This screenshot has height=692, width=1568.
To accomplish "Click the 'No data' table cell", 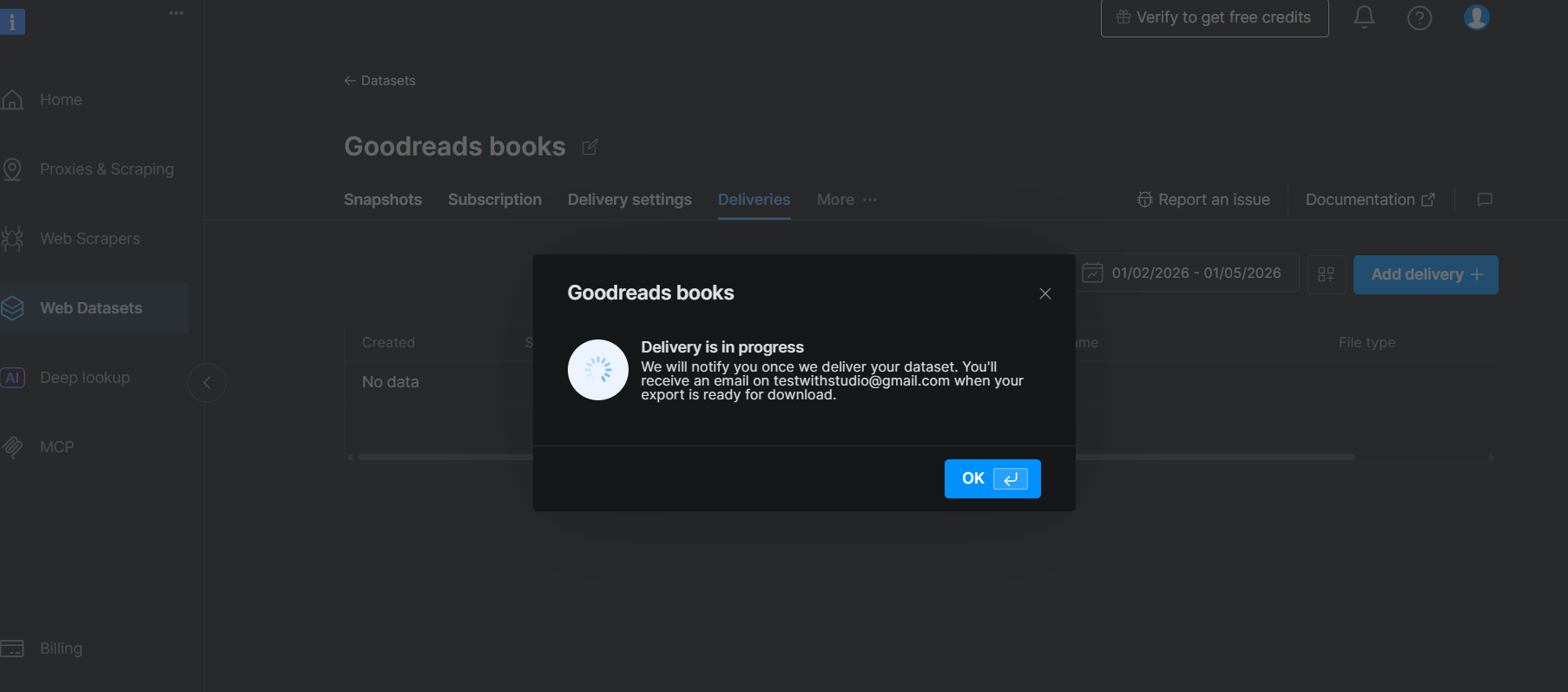I will click(x=390, y=382).
